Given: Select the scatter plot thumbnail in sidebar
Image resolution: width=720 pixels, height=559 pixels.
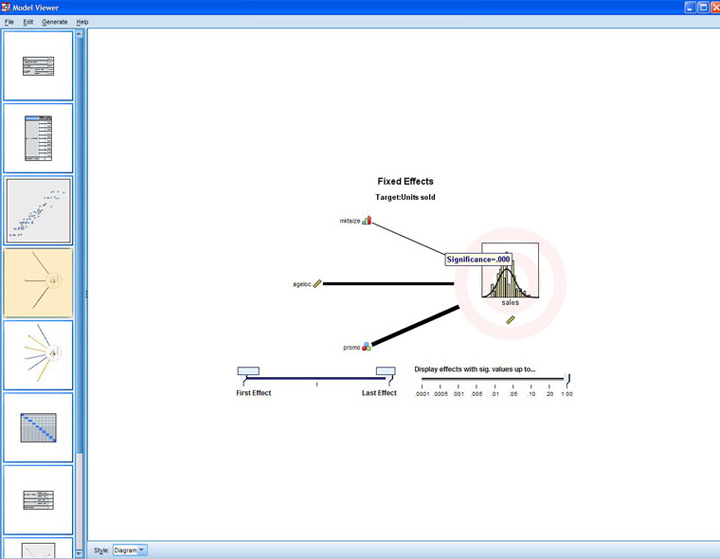Looking at the screenshot, I should point(38,211).
